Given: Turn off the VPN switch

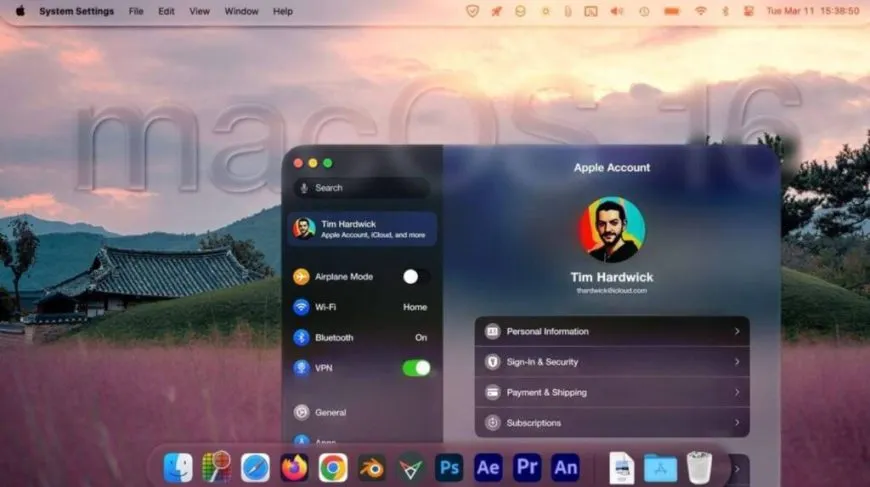Looking at the screenshot, I should point(416,368).
